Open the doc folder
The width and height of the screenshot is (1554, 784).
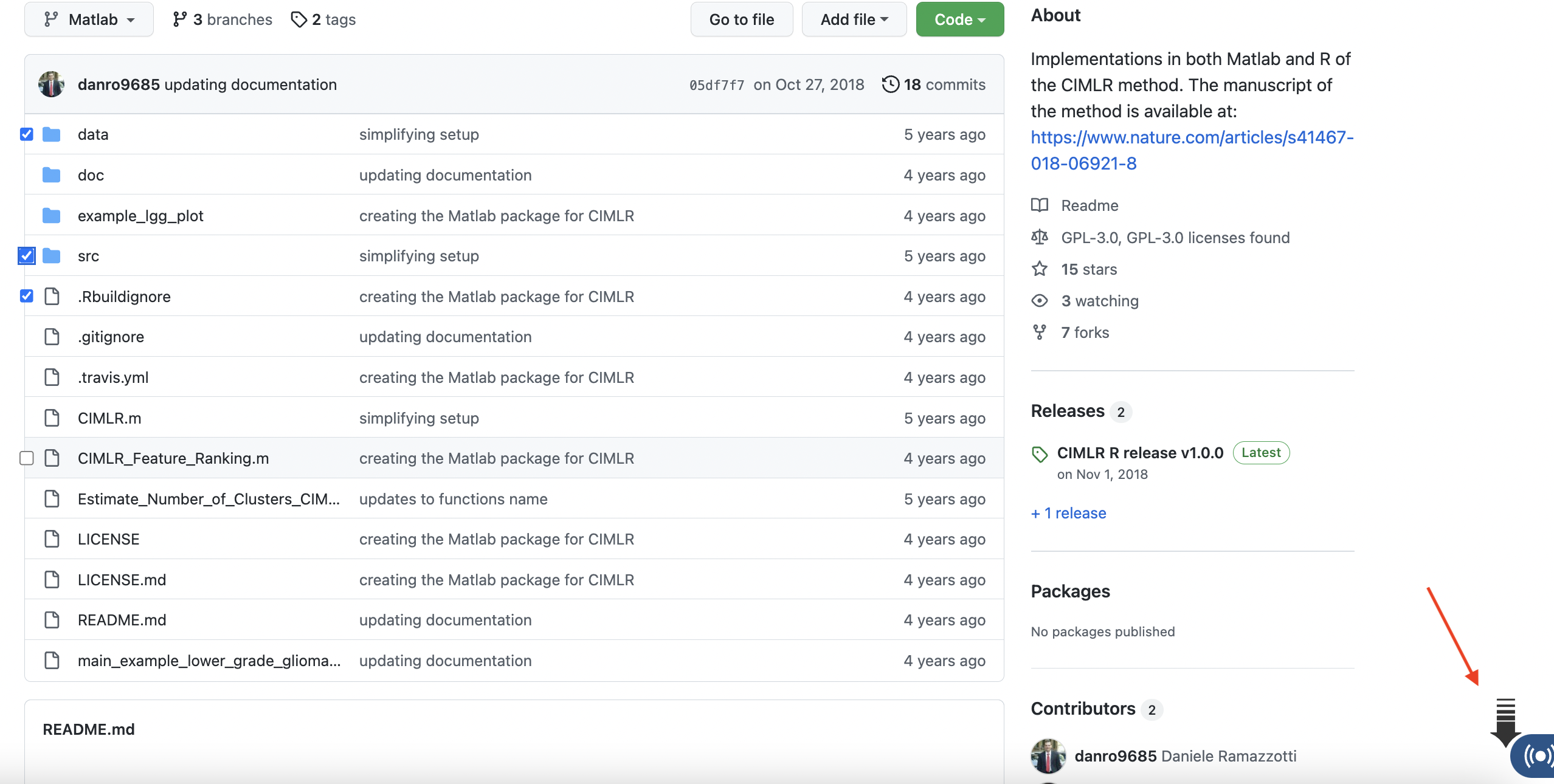click(x=91, y=175)
